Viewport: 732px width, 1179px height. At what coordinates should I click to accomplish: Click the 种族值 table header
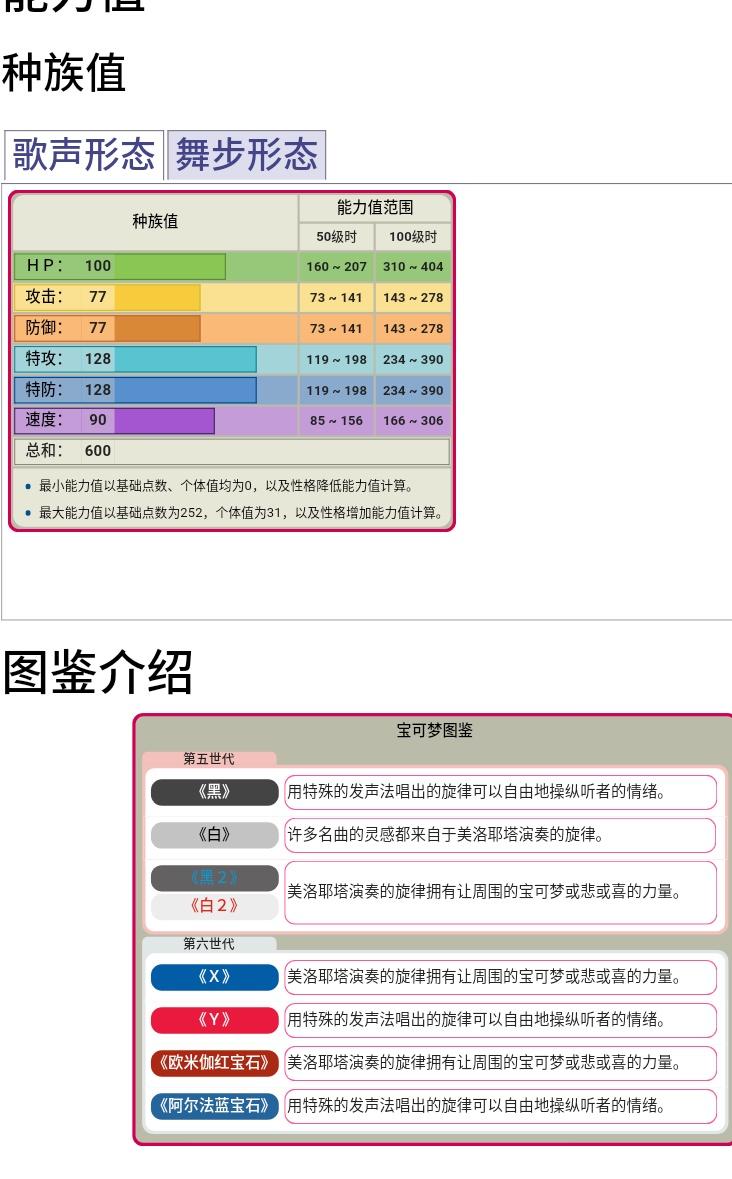pos(155,222)
